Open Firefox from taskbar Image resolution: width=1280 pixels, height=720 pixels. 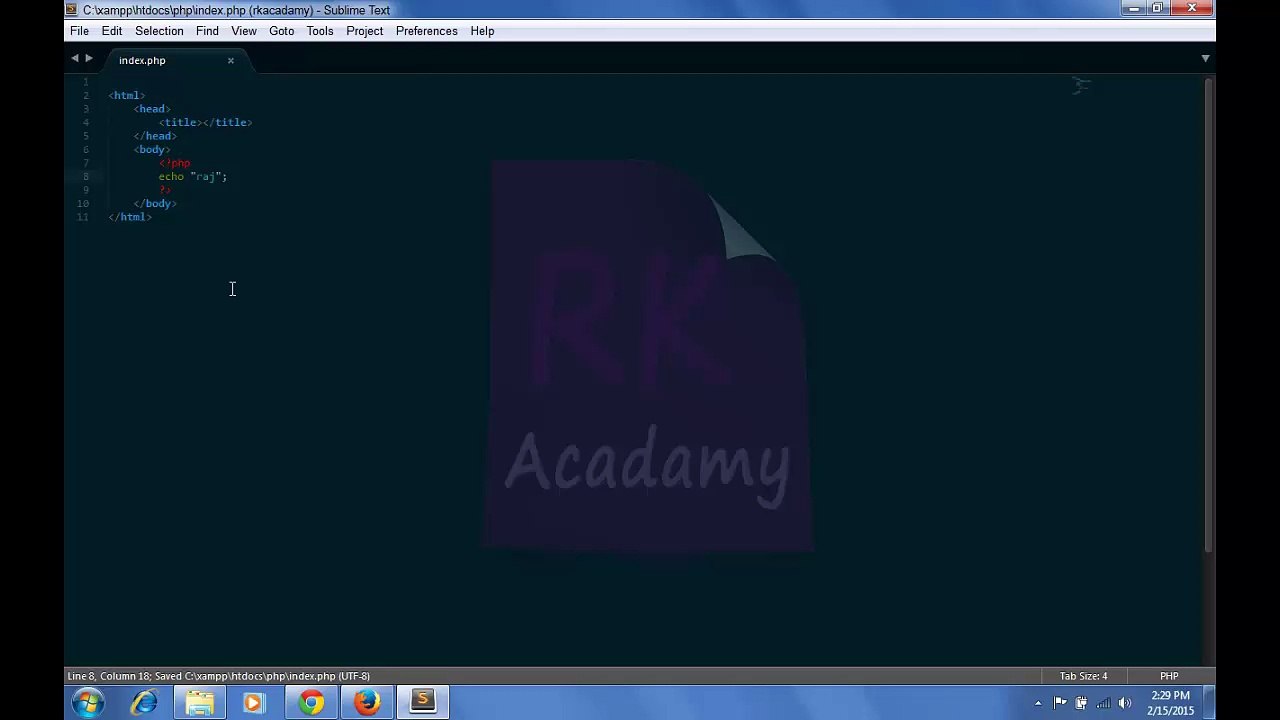[x=367, y=703]
